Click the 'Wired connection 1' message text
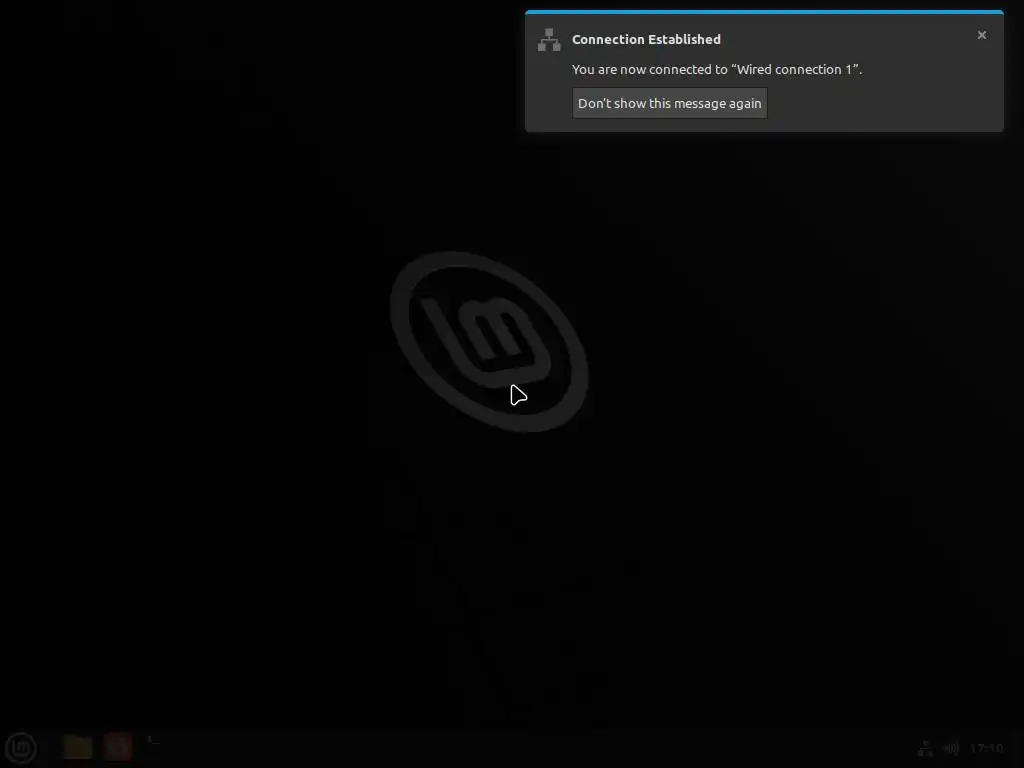Image resolution: width=1024 pixels, height=768 pixels. click(717, 69)
